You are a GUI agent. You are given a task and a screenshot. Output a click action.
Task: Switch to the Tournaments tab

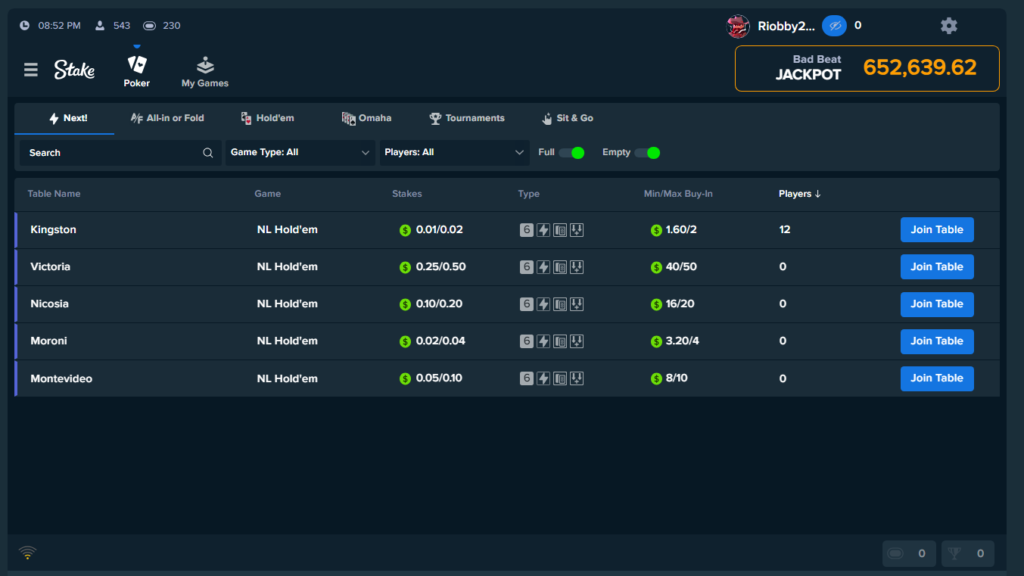tap(467, 118)
